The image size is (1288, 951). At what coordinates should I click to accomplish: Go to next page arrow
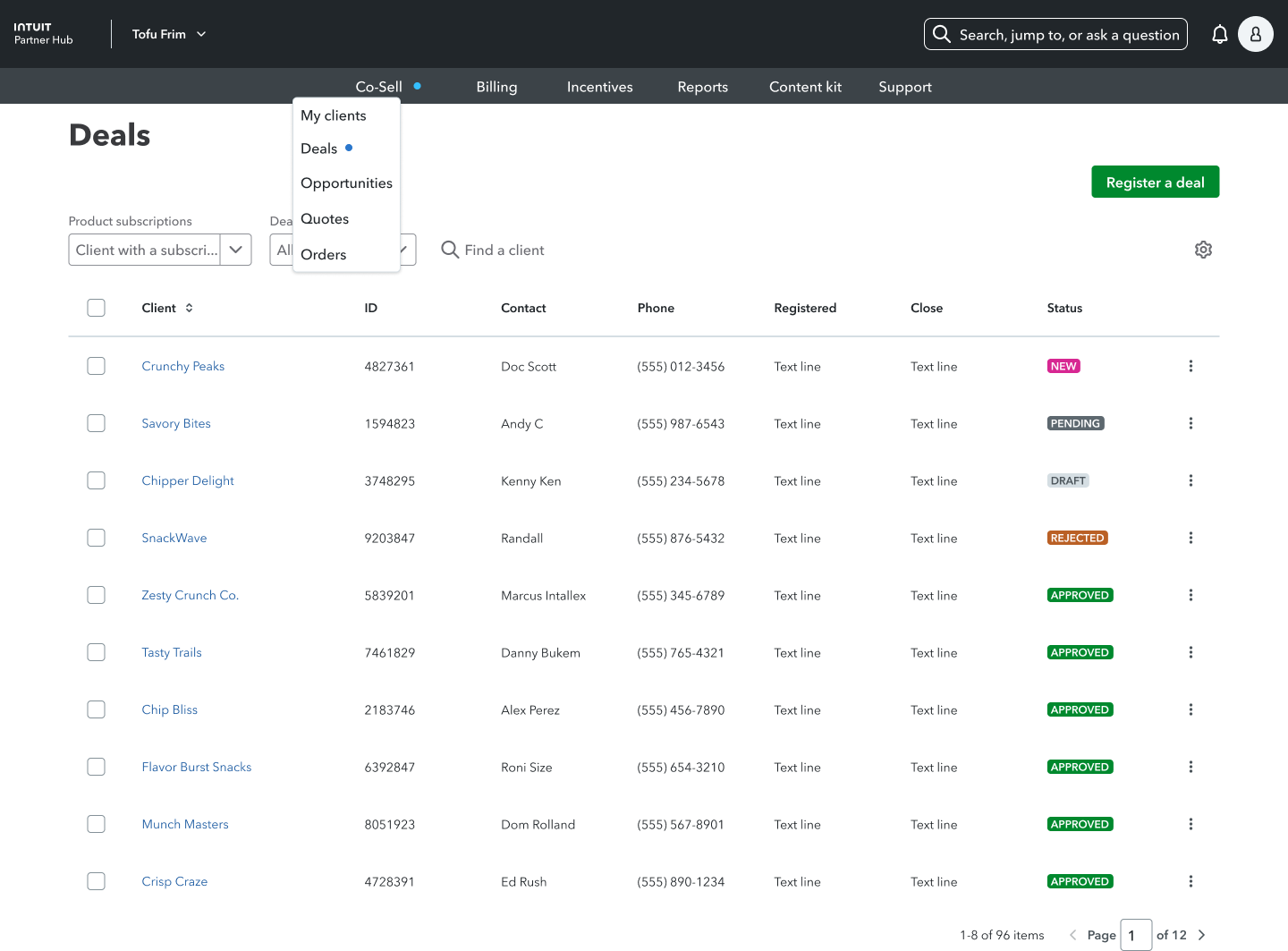[x=1201, y=935]
